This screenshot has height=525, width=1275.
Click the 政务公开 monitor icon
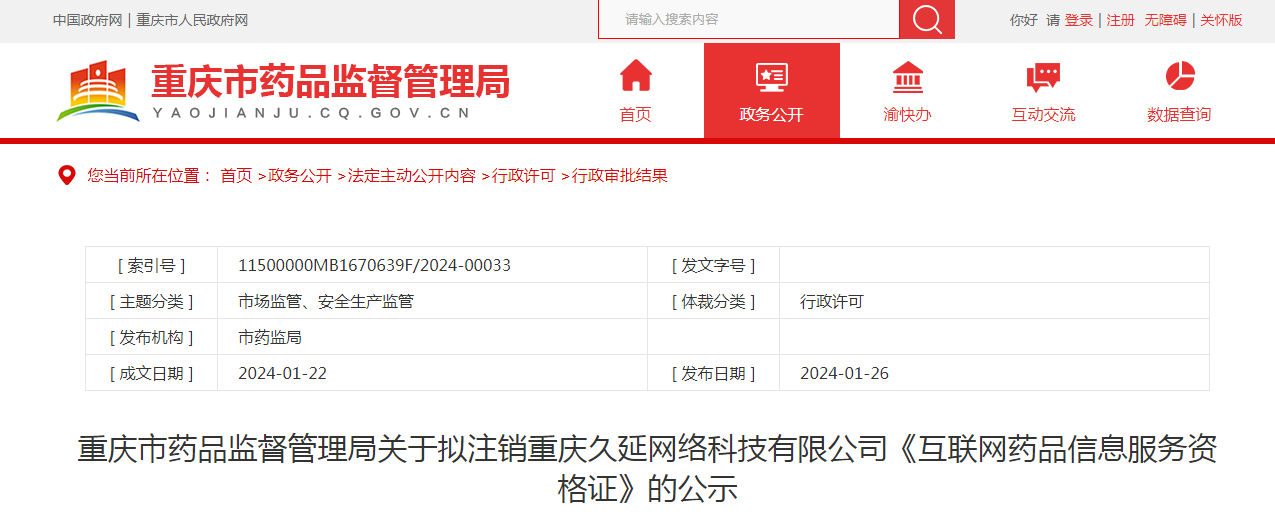tap(771, 77)
